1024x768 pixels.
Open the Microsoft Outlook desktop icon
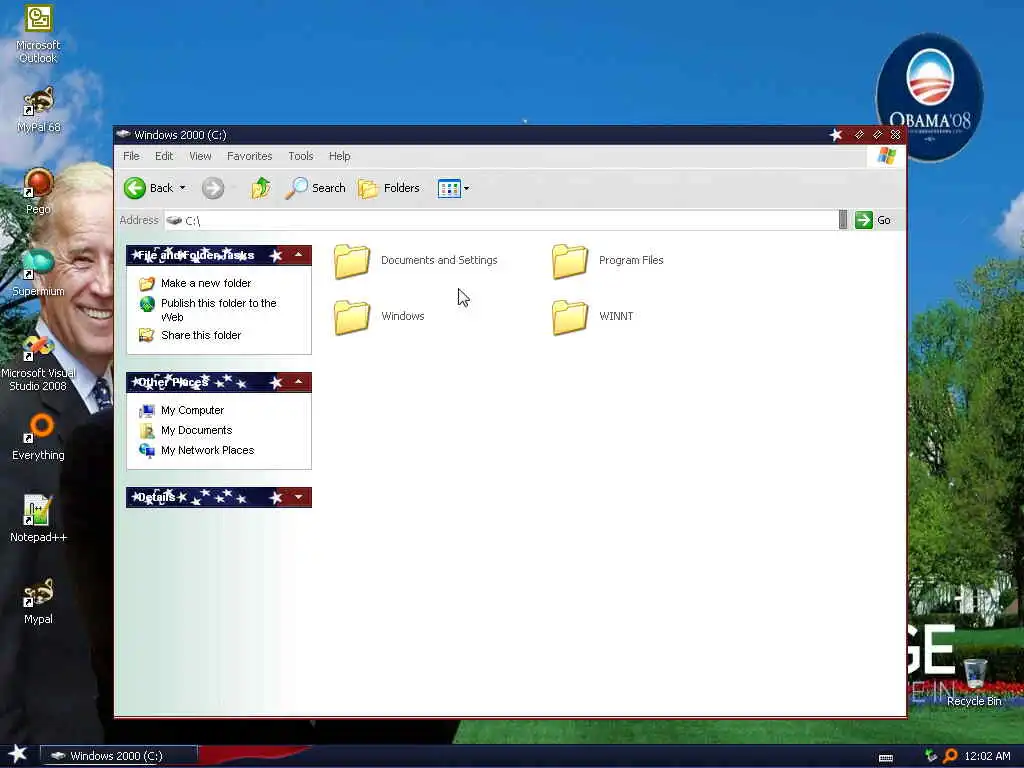(38, 33)
